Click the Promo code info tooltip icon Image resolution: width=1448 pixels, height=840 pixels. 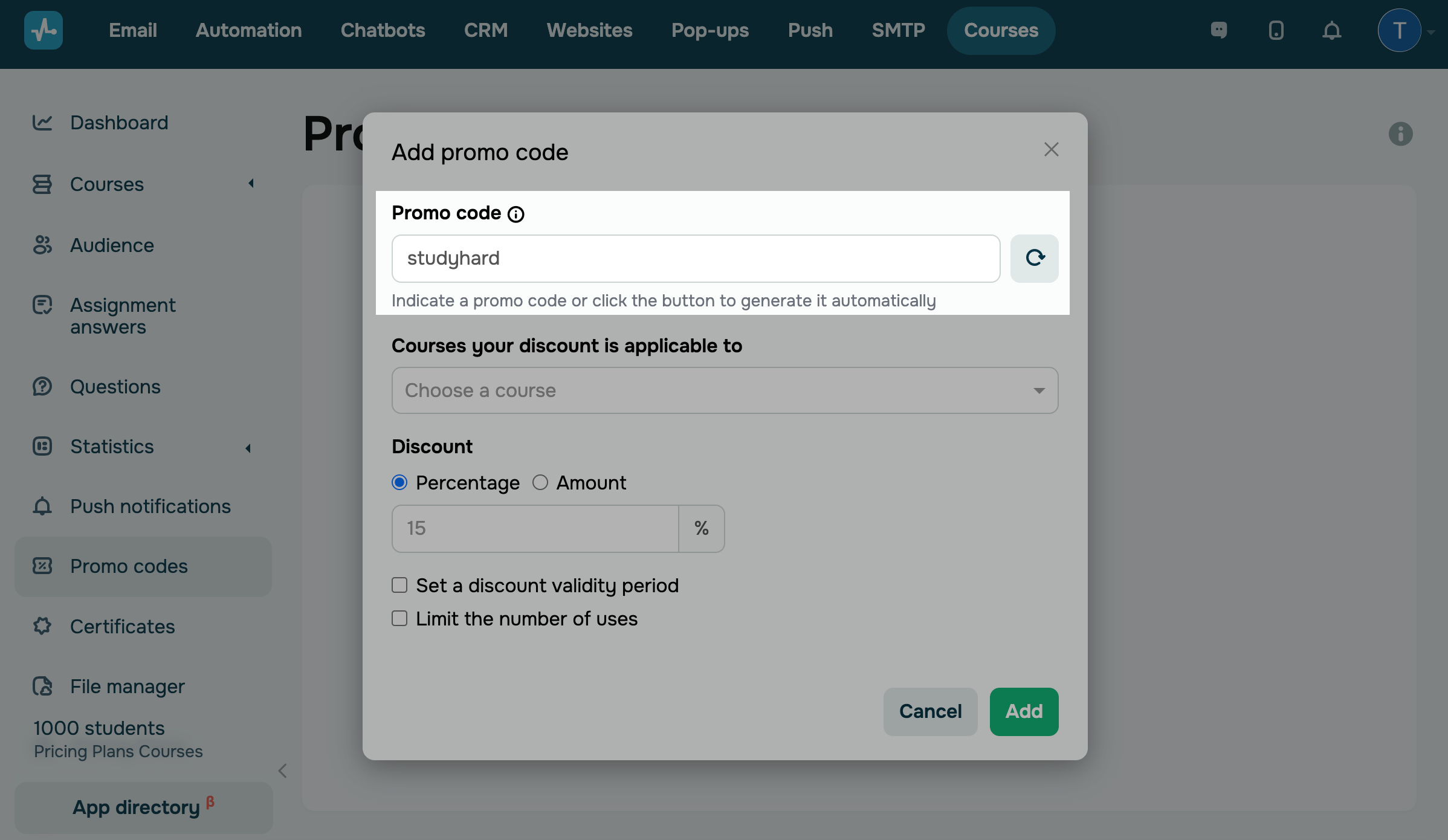click(516, 214)
